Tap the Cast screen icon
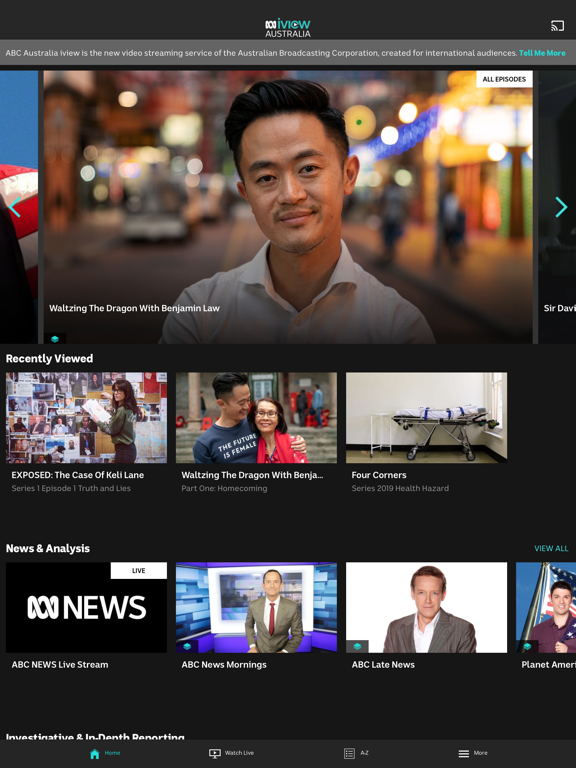Viewport: 576px width, 768px height. [557, 26]
